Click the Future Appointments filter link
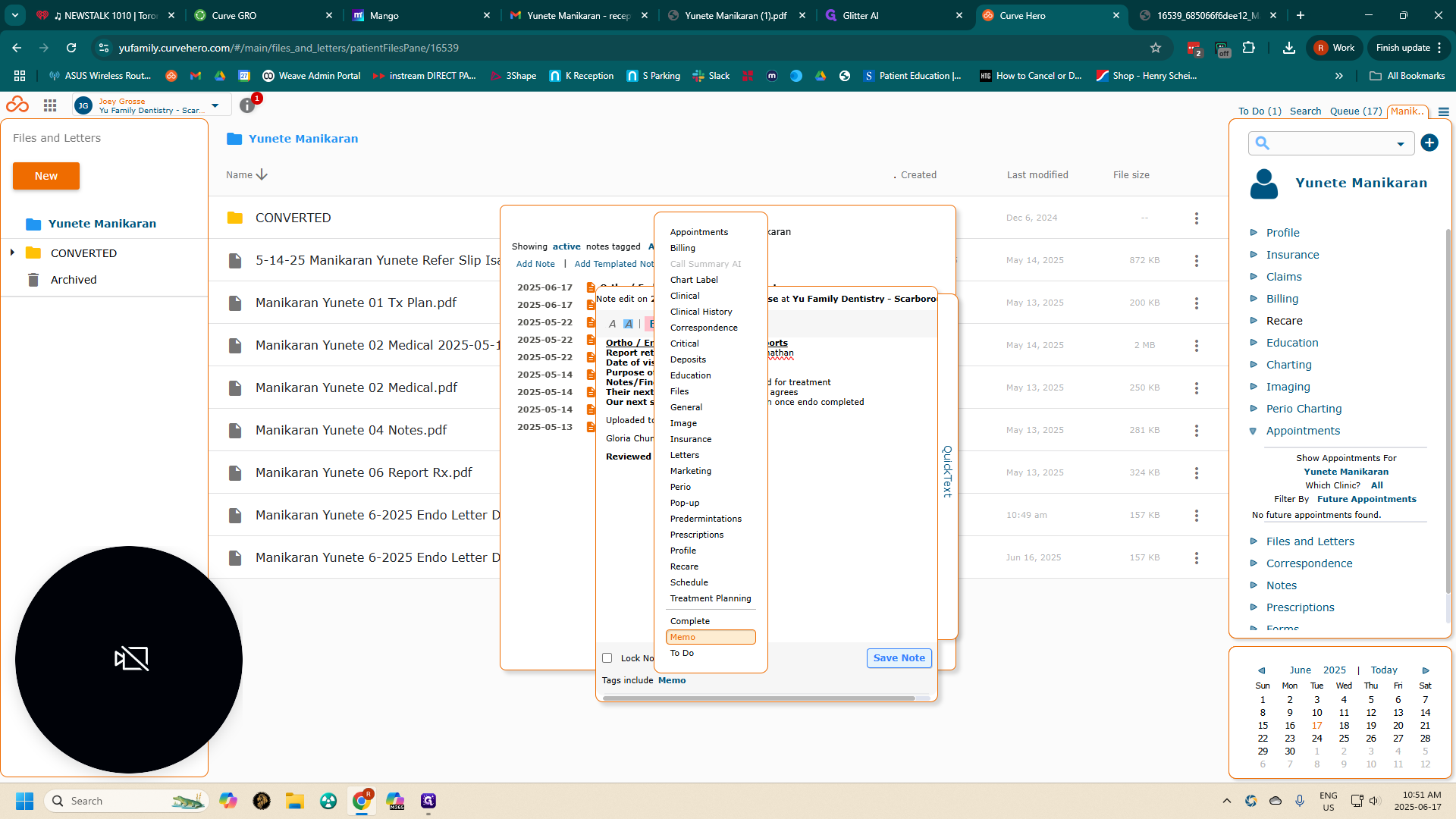The image size is (1456, 819). coord(1367,499)
